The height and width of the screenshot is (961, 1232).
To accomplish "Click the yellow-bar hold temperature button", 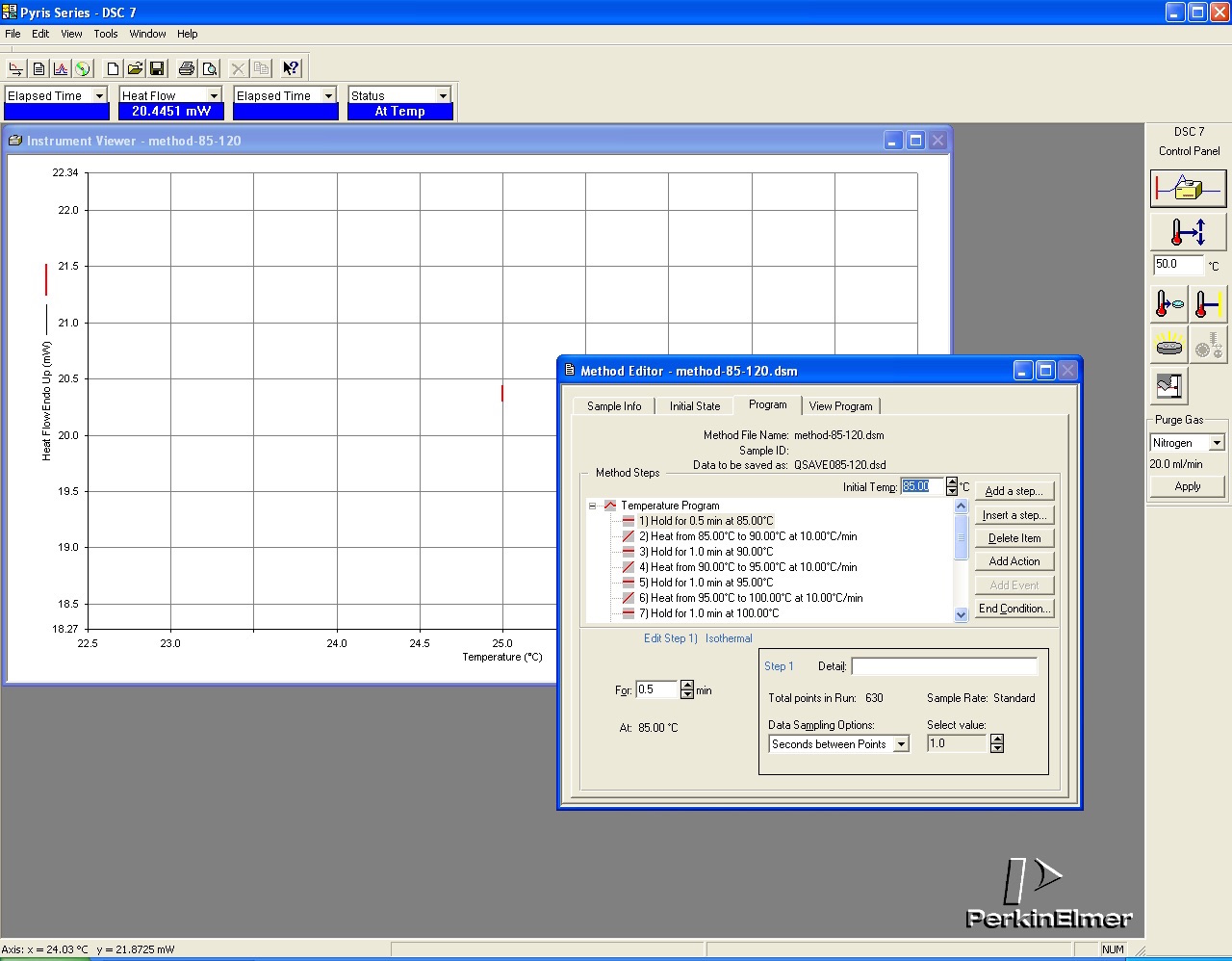I will tap(1208, 304).
